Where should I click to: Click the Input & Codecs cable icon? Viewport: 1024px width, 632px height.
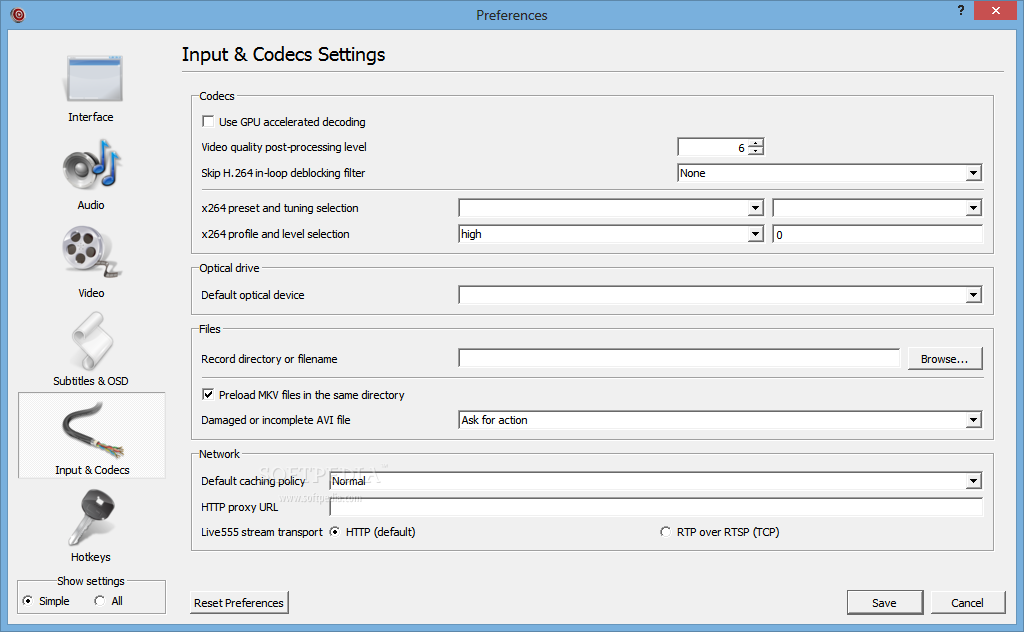pyautogui.click(x=91, y=431)
